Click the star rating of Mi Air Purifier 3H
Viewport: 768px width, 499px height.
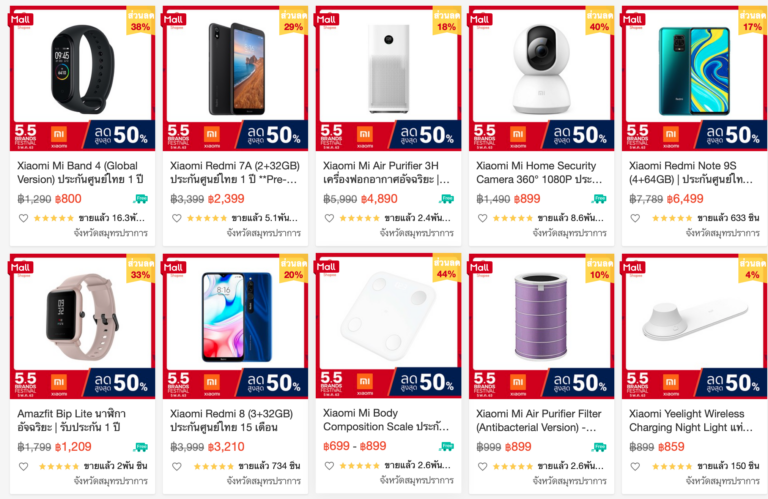pos(359,217)
